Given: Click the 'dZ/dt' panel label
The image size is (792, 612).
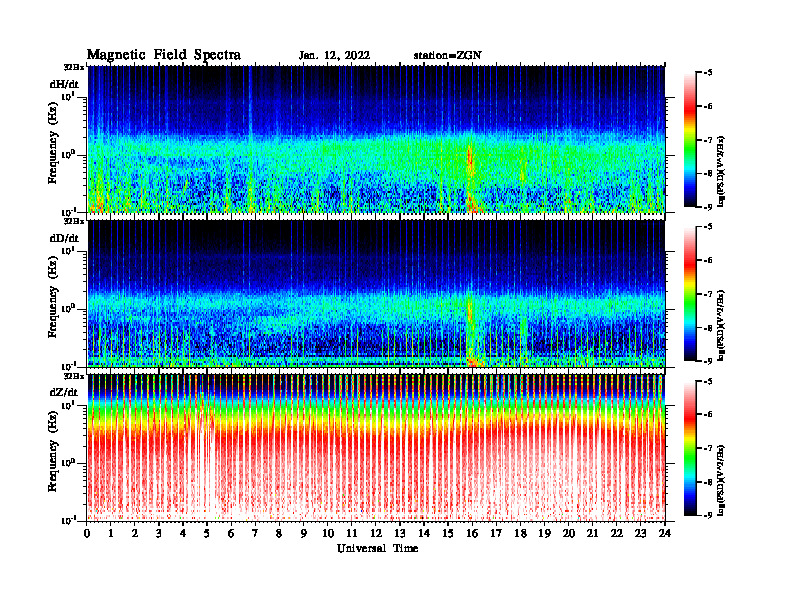Looking at the screenshot, I should 64,392.
